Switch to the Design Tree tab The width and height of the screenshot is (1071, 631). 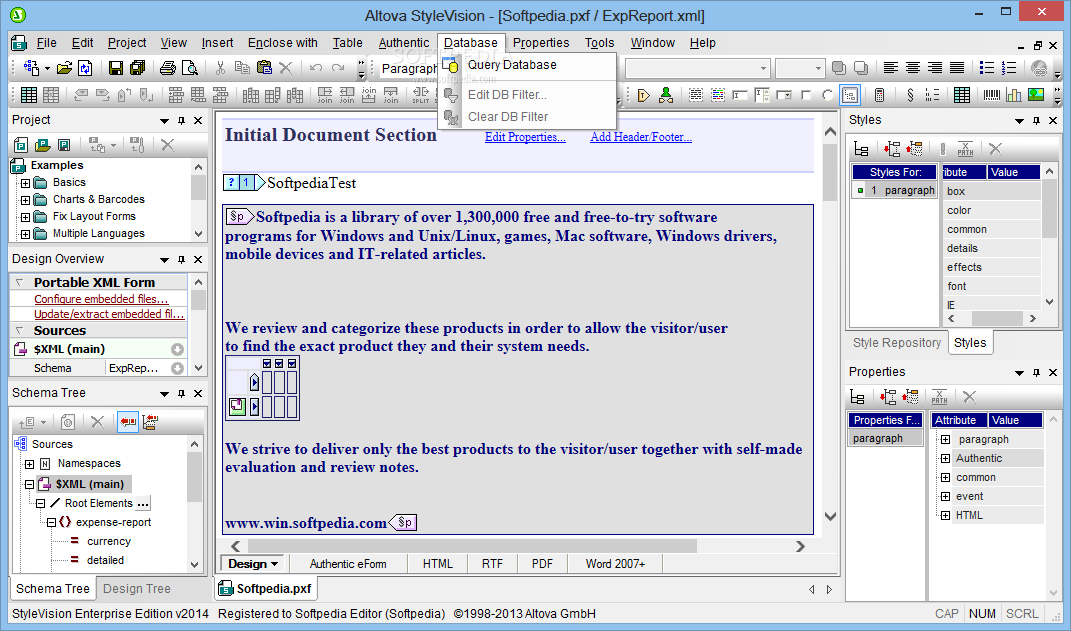[x=137, y=589]
